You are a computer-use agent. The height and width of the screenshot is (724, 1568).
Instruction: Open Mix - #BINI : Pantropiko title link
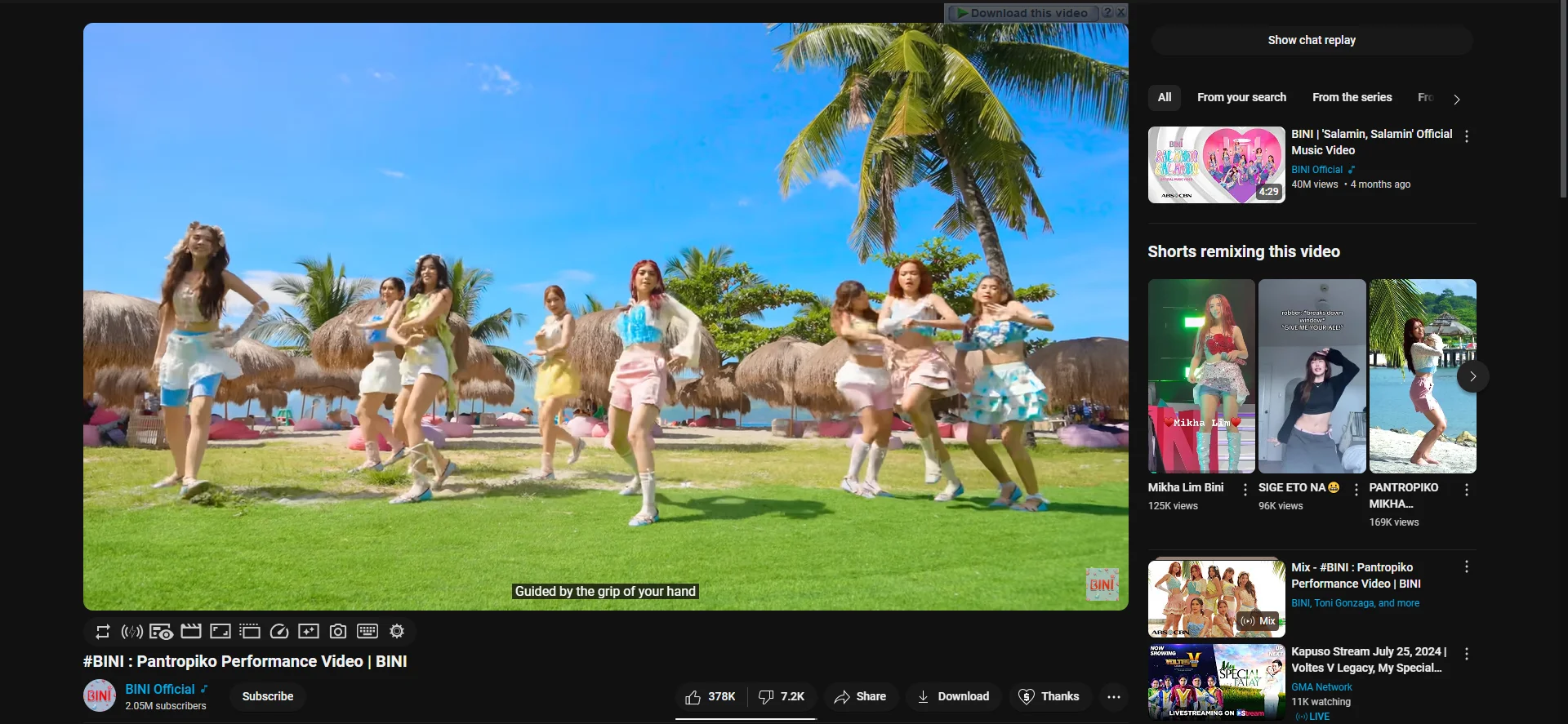tap(1356, 575)
